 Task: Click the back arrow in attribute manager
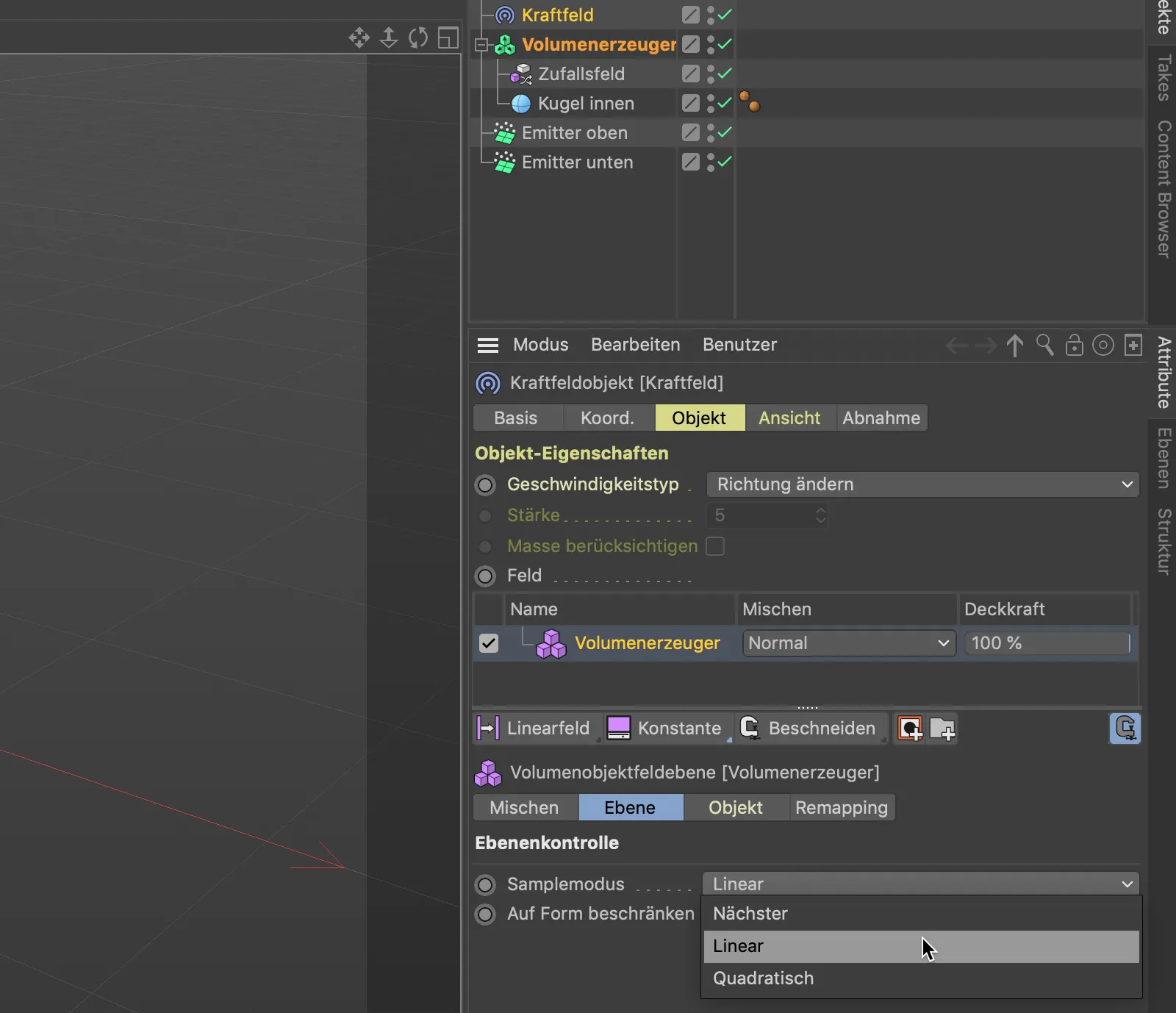[x=957, y=345]
